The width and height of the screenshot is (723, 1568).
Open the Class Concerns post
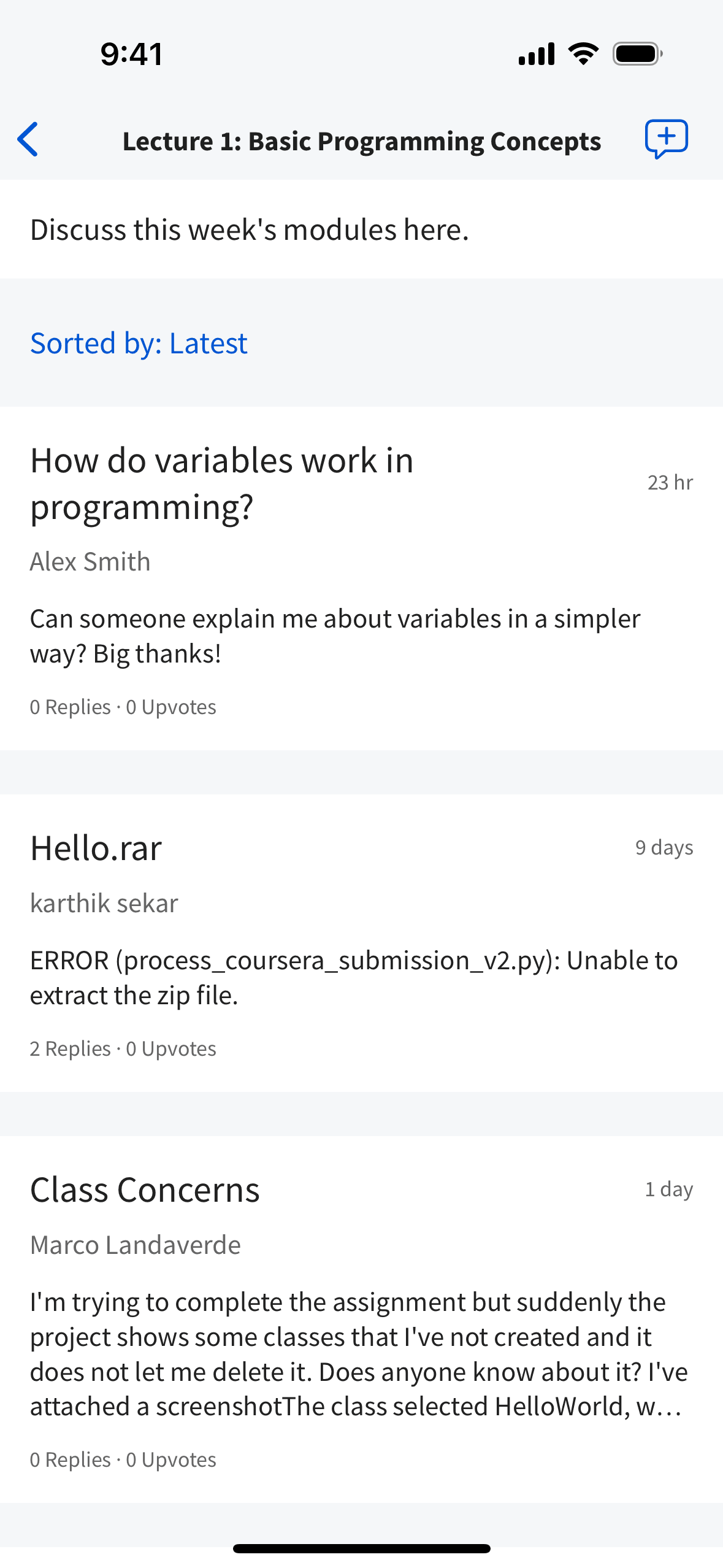tap(145, 1189)
